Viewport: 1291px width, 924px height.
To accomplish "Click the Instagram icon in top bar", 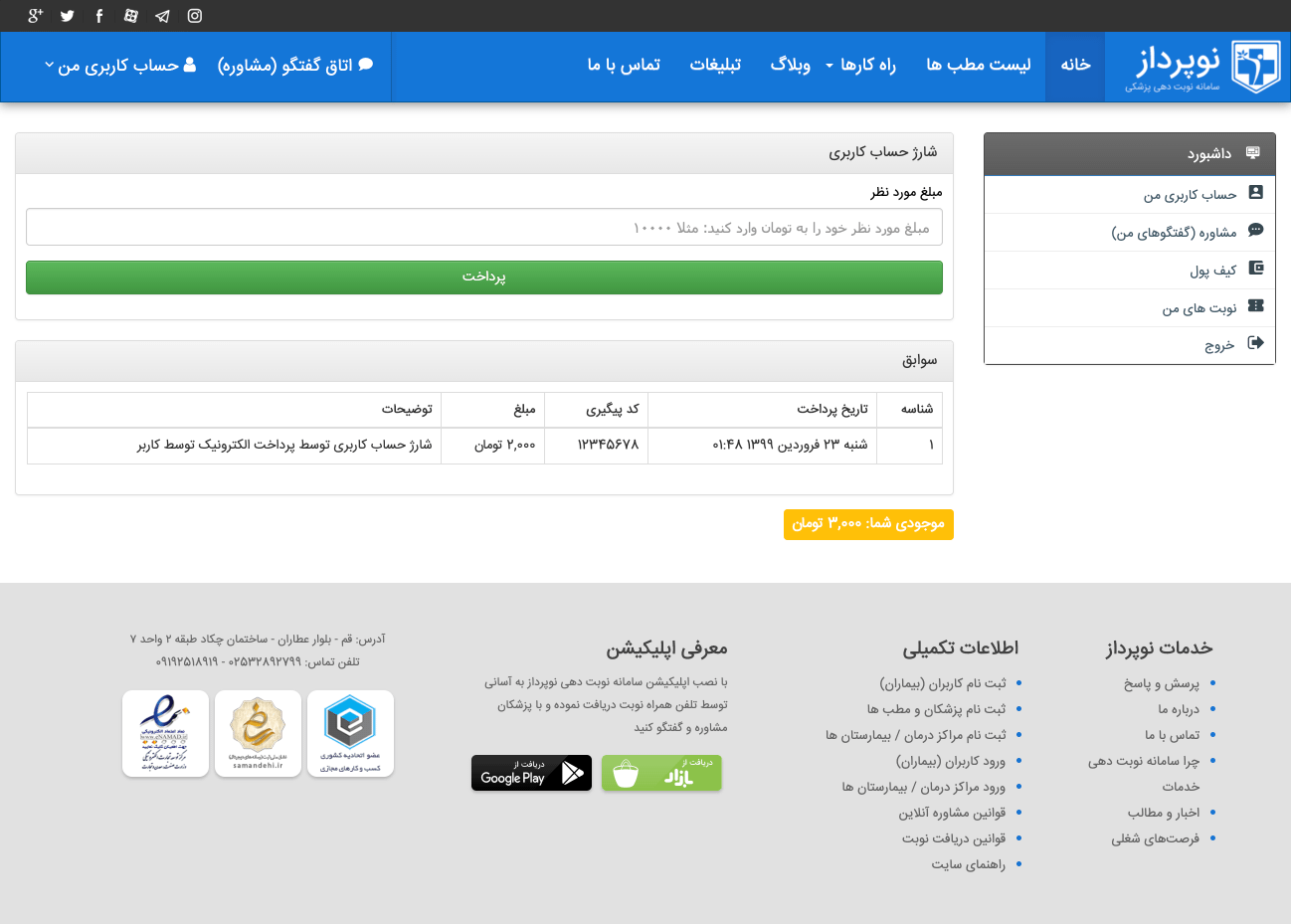I will (x=195, y=16).
